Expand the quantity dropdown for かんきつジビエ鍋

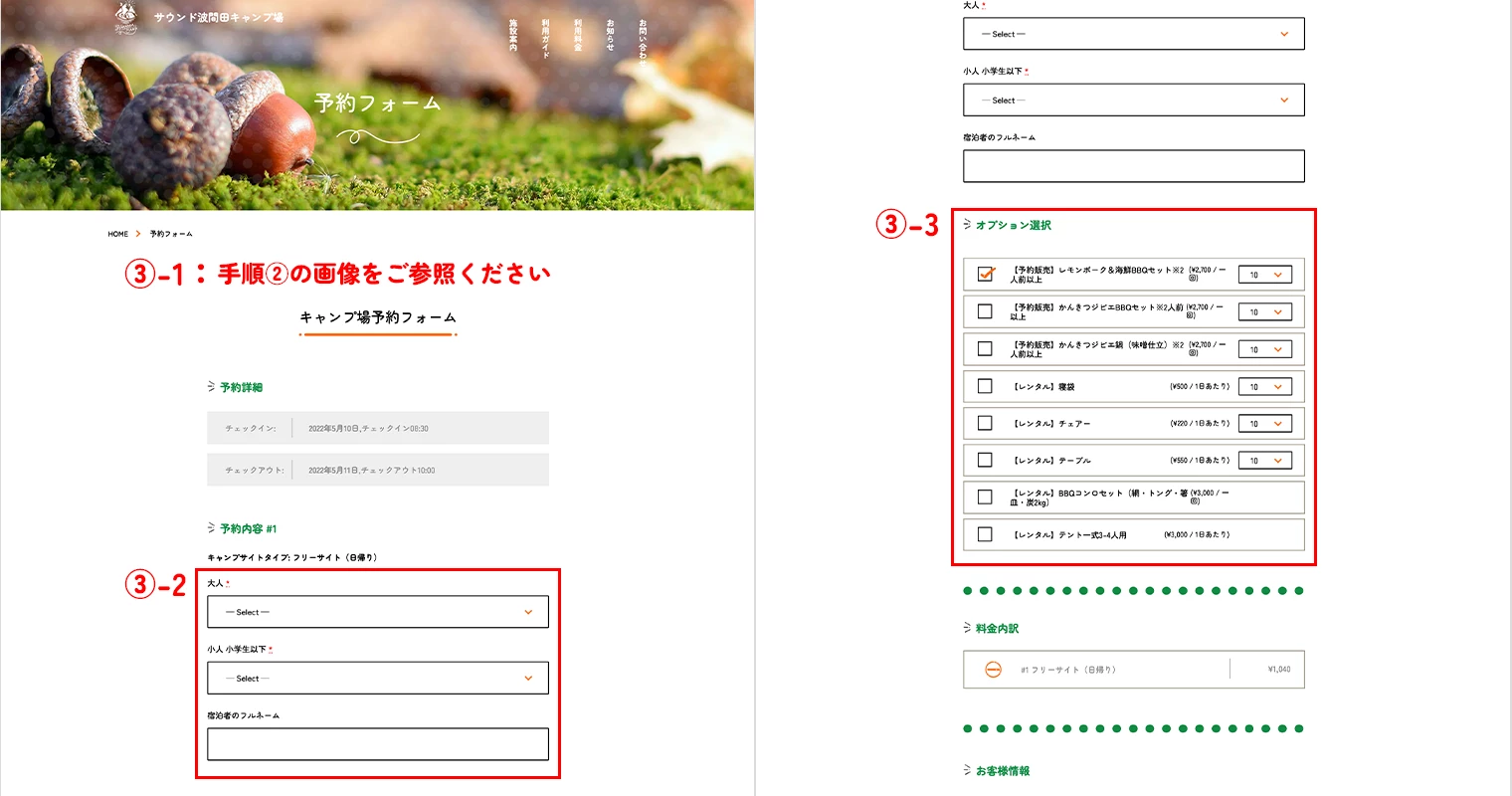[1264, 349]
